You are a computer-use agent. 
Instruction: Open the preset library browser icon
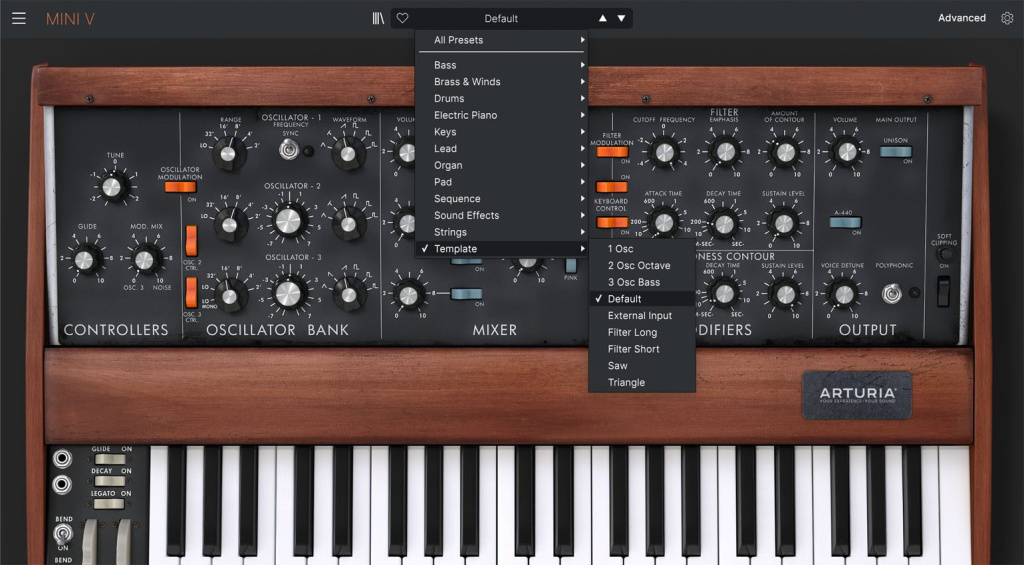coord(378,18)
